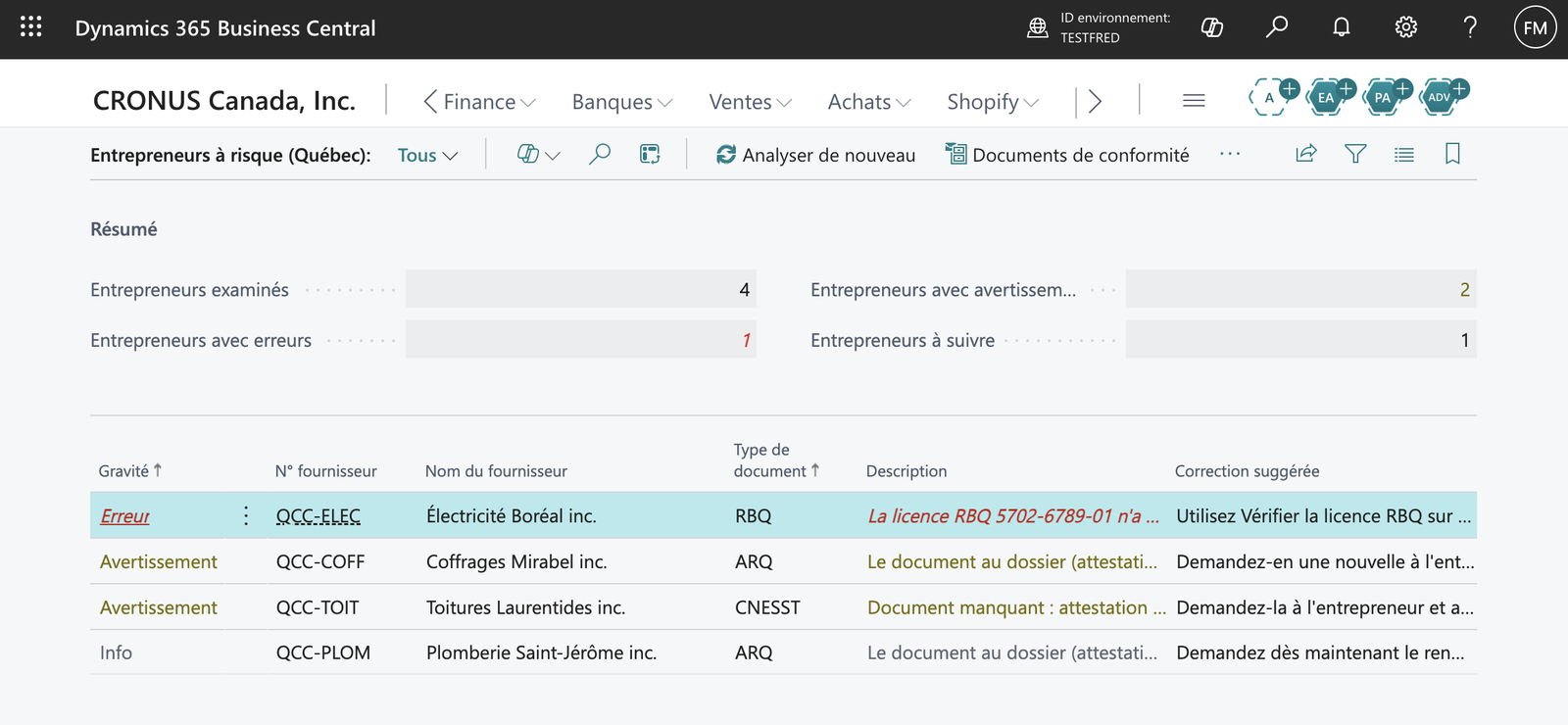Image resolution: width=1568 pixels, height=725 pixels.
Task: Sort by Gravité column header
Action: (130, 470)
